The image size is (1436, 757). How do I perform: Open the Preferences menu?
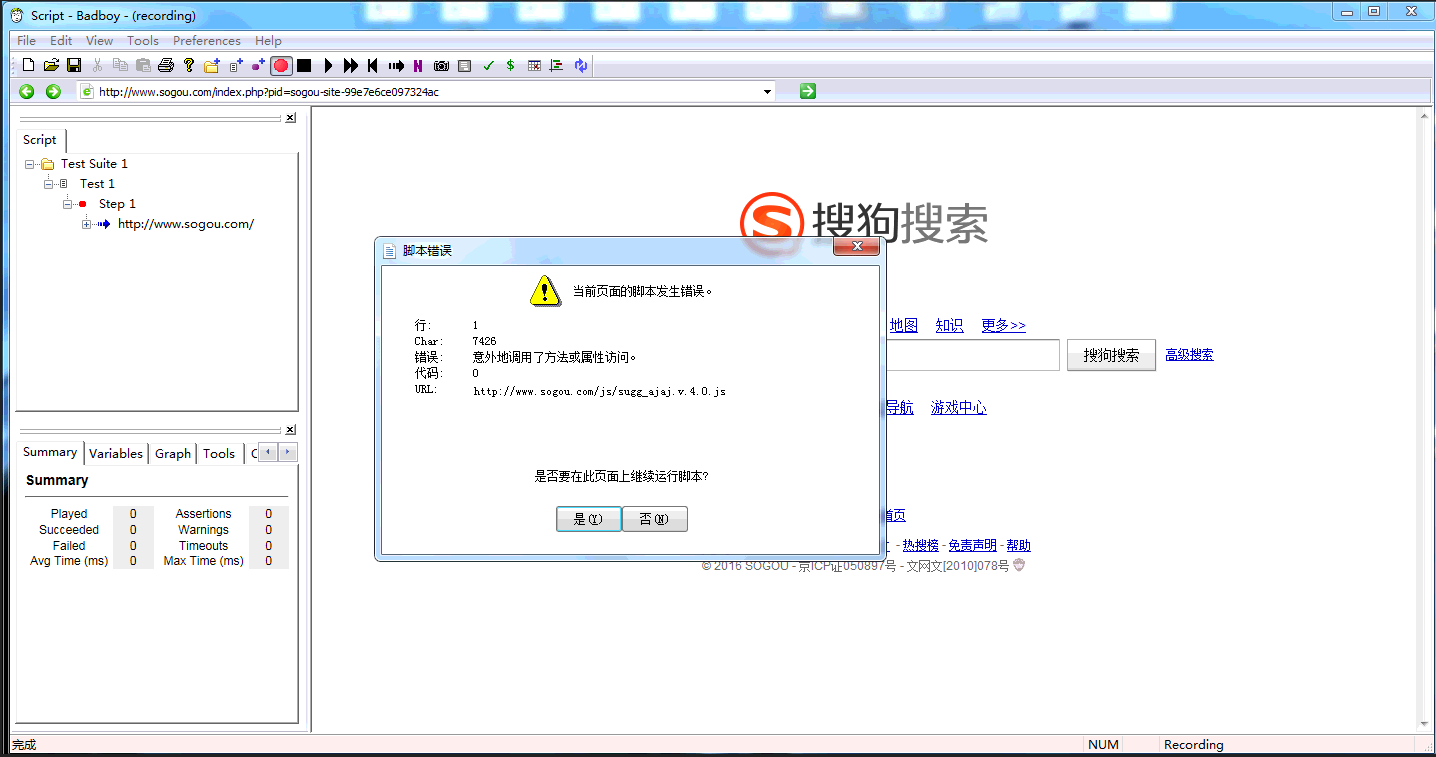[207, 41]
